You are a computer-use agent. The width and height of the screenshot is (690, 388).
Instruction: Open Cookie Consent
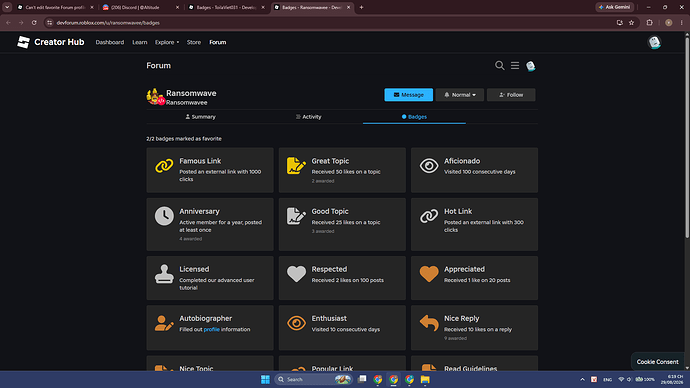(x=657, y=362)
